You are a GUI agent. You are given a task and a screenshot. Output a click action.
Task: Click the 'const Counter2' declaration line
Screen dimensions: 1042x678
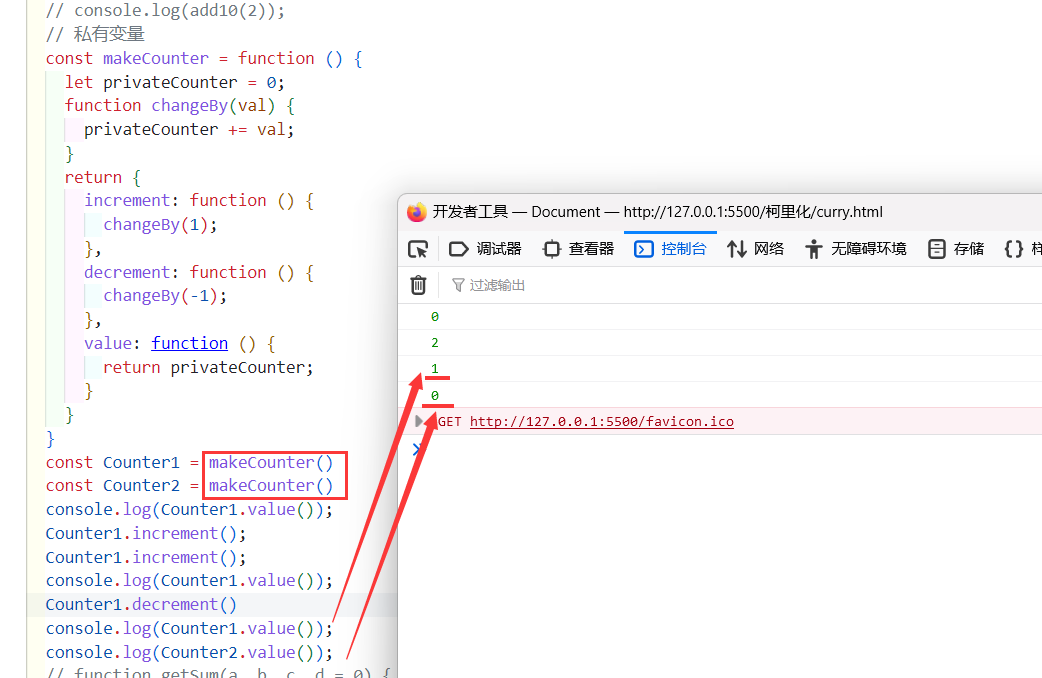[x=189, y=486]
